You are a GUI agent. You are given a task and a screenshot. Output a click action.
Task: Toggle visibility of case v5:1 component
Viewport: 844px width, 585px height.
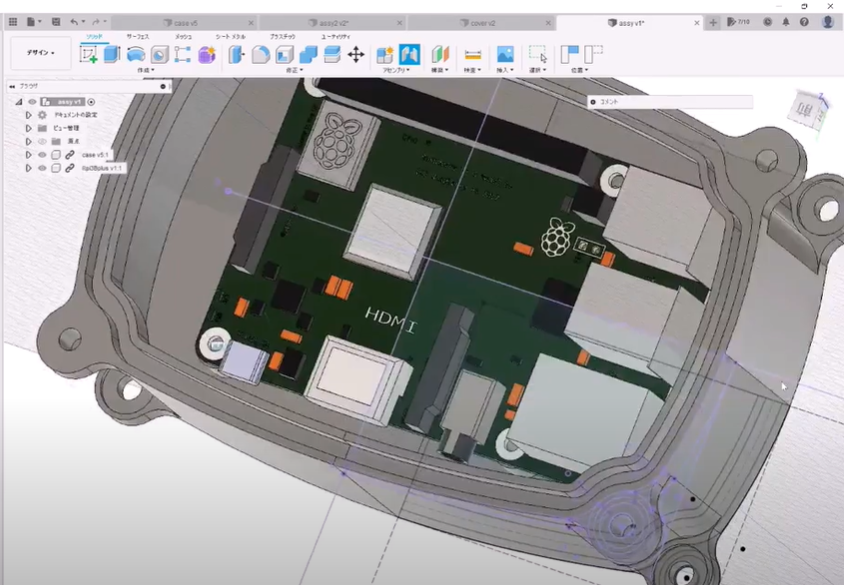point(42,155)
